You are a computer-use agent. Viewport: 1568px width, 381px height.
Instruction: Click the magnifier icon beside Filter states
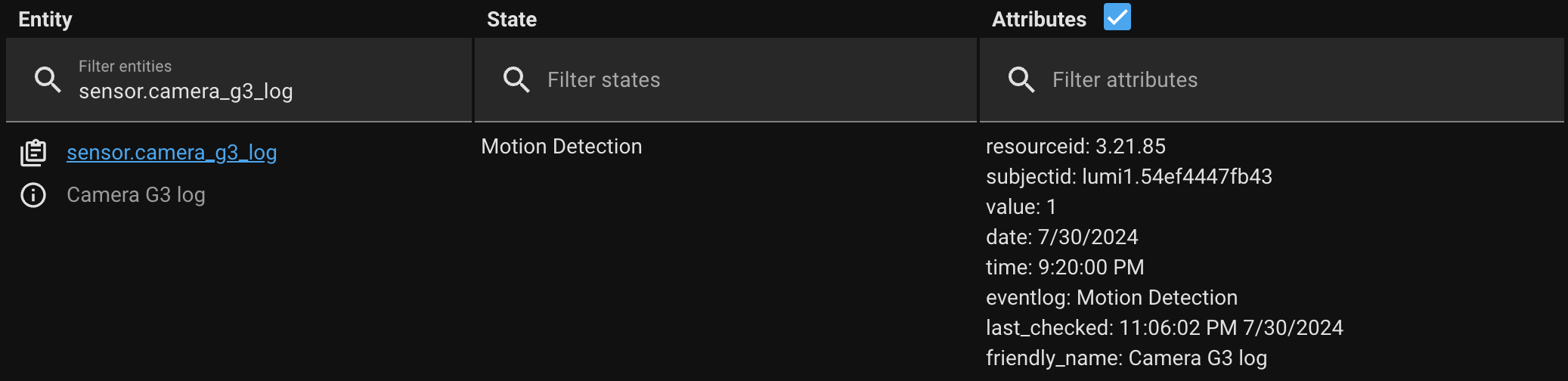(x=516, y=79)
